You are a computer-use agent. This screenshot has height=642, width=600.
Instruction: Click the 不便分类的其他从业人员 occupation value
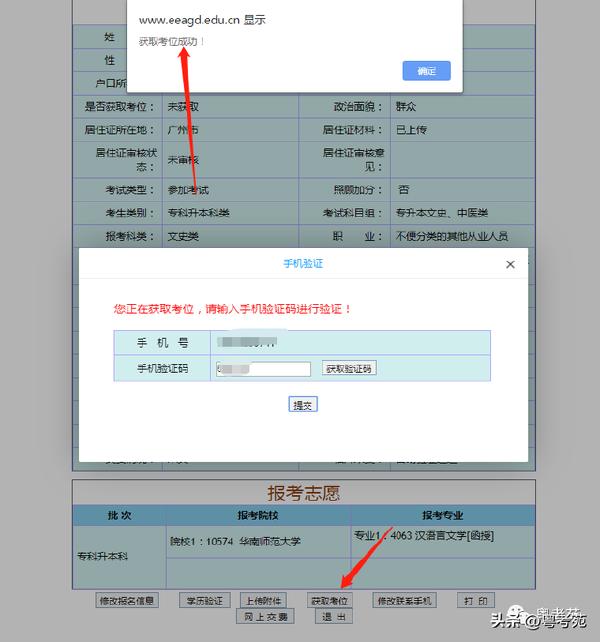[x=452, y=236]
